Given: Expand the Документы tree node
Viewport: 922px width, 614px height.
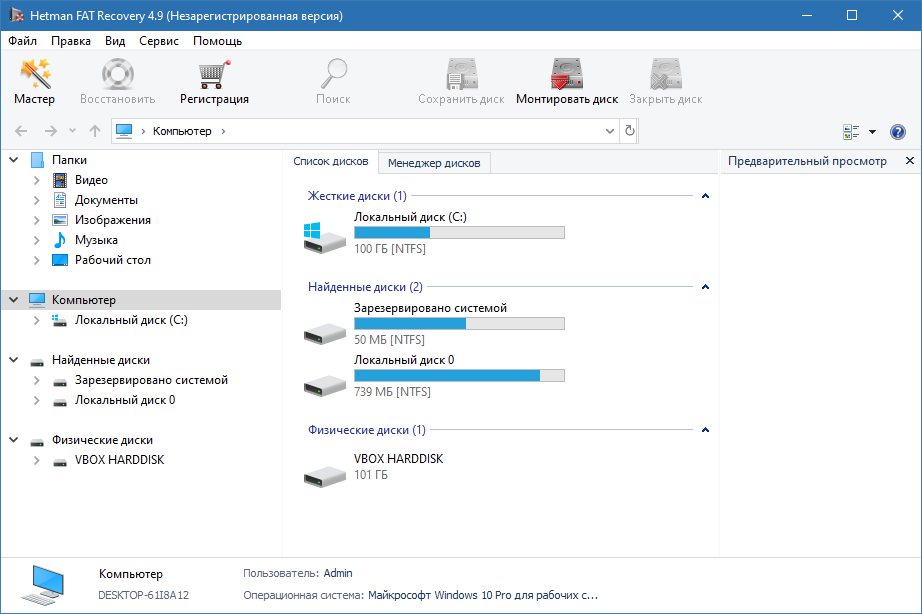Looking at the screenshot, I should coord(36,200).
